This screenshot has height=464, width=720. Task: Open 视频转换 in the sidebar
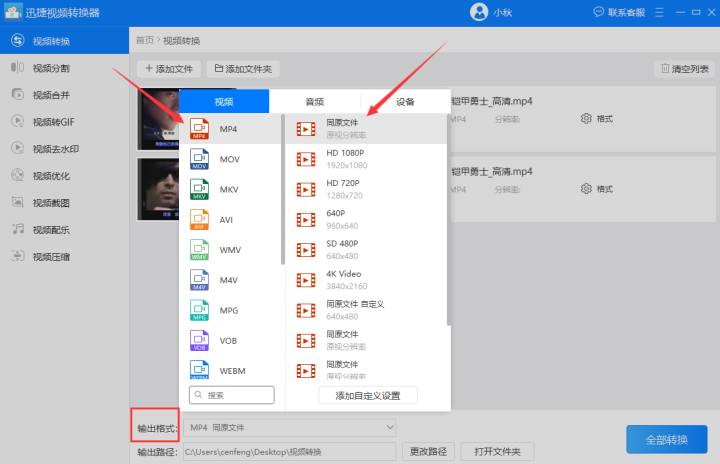(64, 41)
